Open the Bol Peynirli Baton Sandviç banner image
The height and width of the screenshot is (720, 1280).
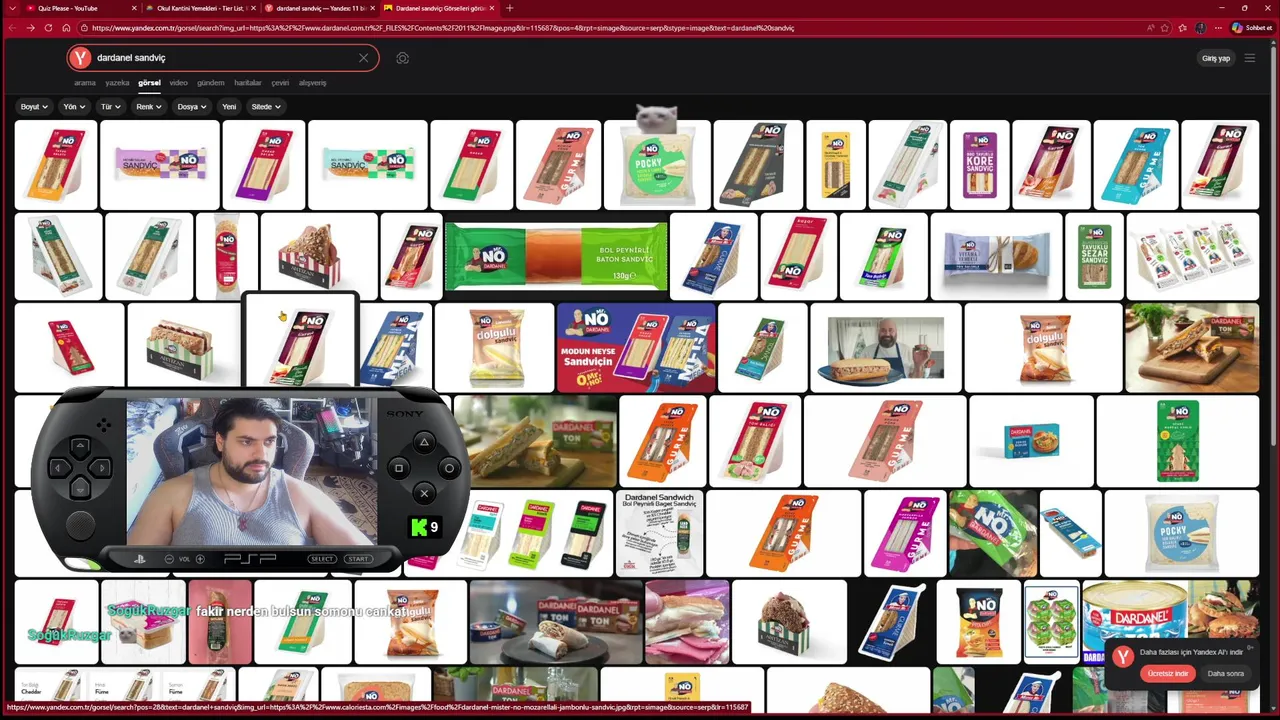pyautogui.click(x=556, y=257)
